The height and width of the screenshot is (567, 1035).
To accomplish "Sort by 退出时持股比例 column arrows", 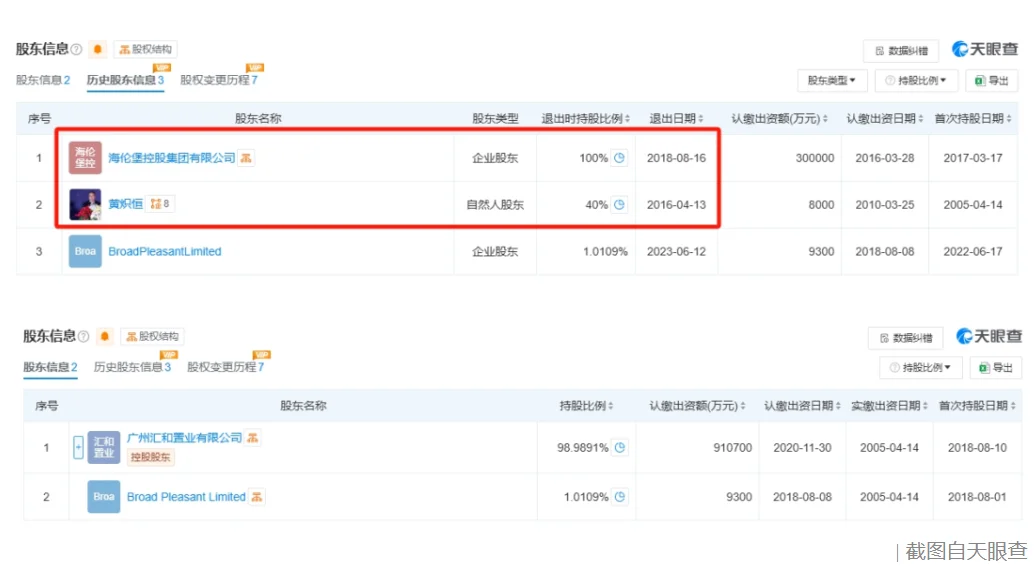I will click(628, 119).
